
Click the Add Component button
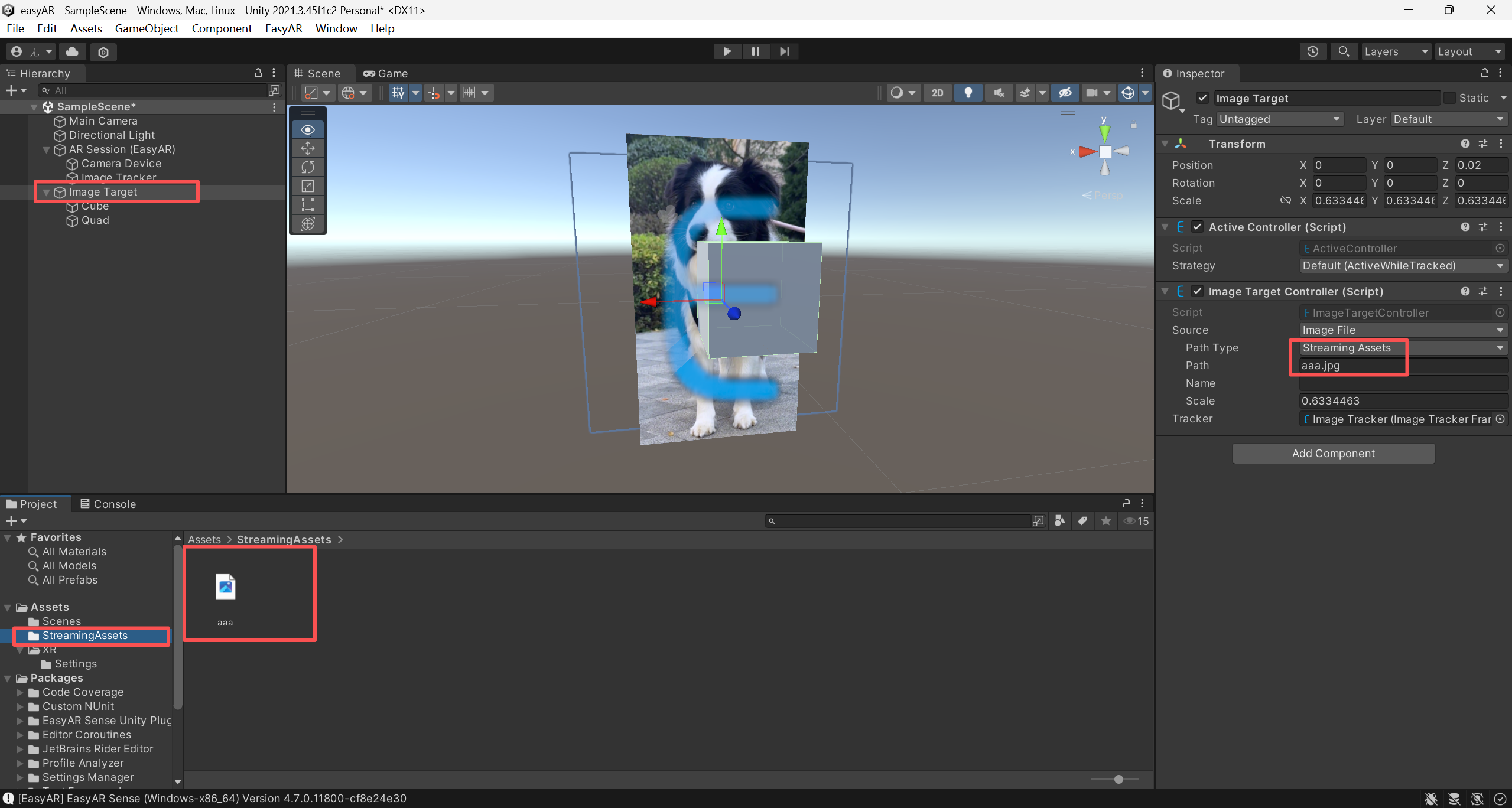pyautogui.click(x=1333, y=454)
